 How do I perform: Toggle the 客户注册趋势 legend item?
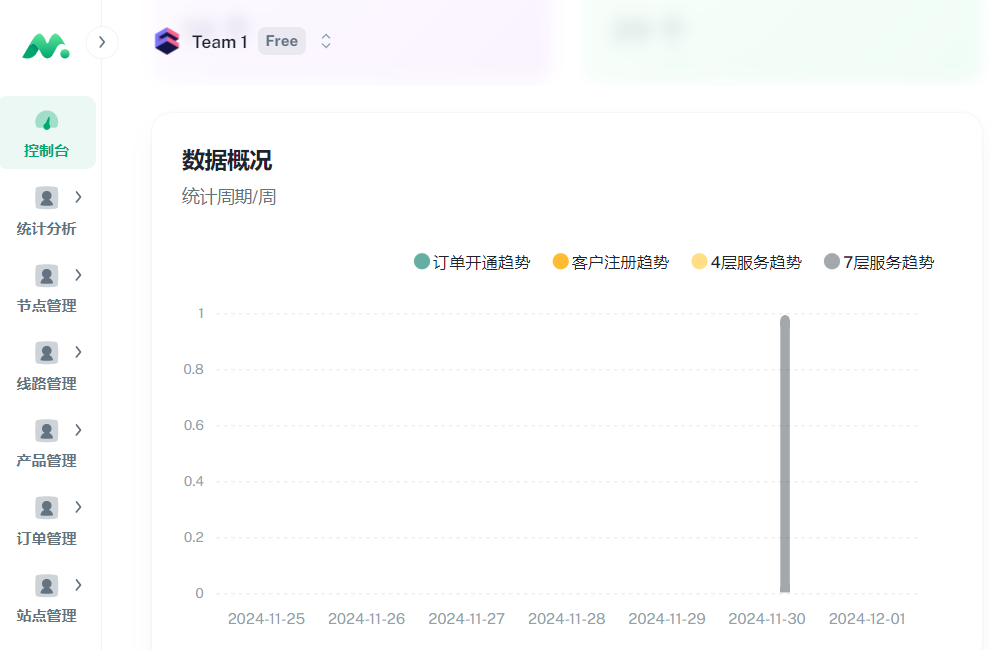(610, 261)
